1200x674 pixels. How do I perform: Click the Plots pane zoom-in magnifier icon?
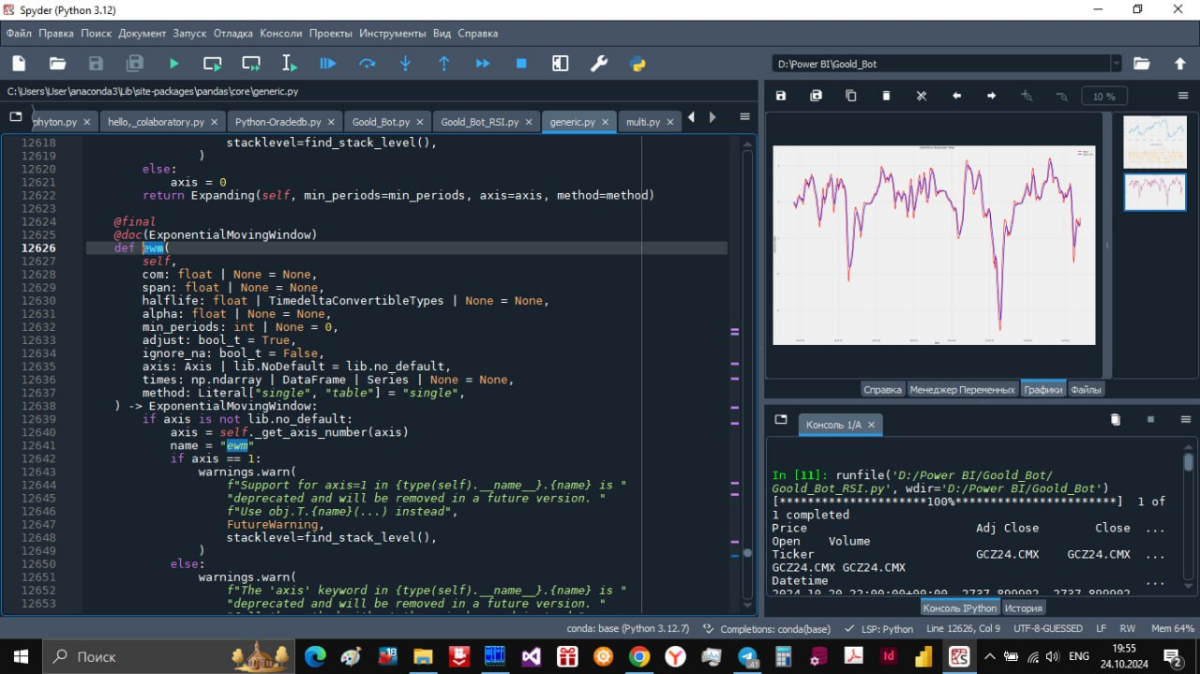(1026, 96)
